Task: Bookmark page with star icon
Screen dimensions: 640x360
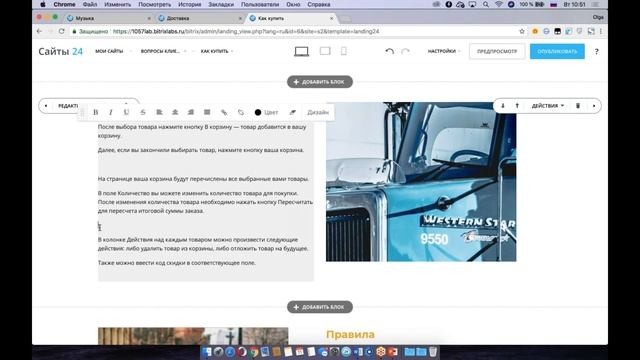Action: coord(522,31)
